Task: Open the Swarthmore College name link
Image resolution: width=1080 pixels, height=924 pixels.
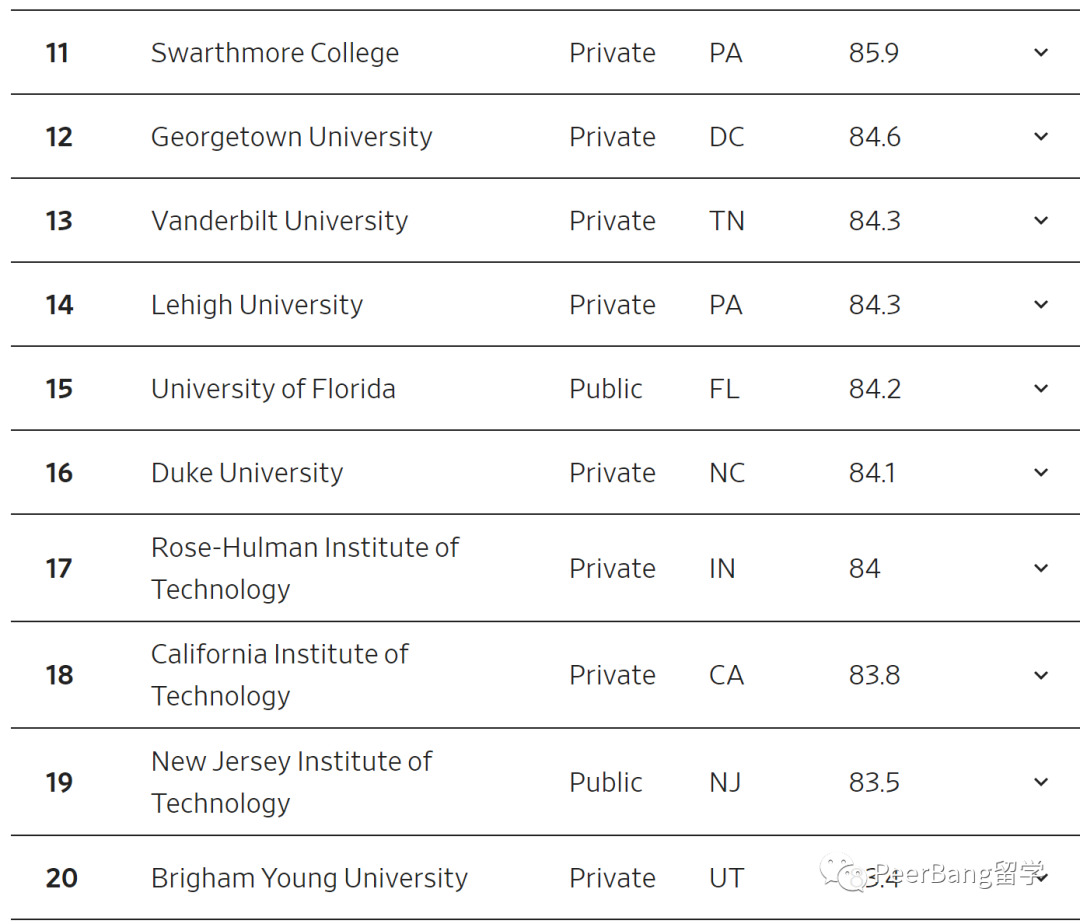Action: point(275,54)
